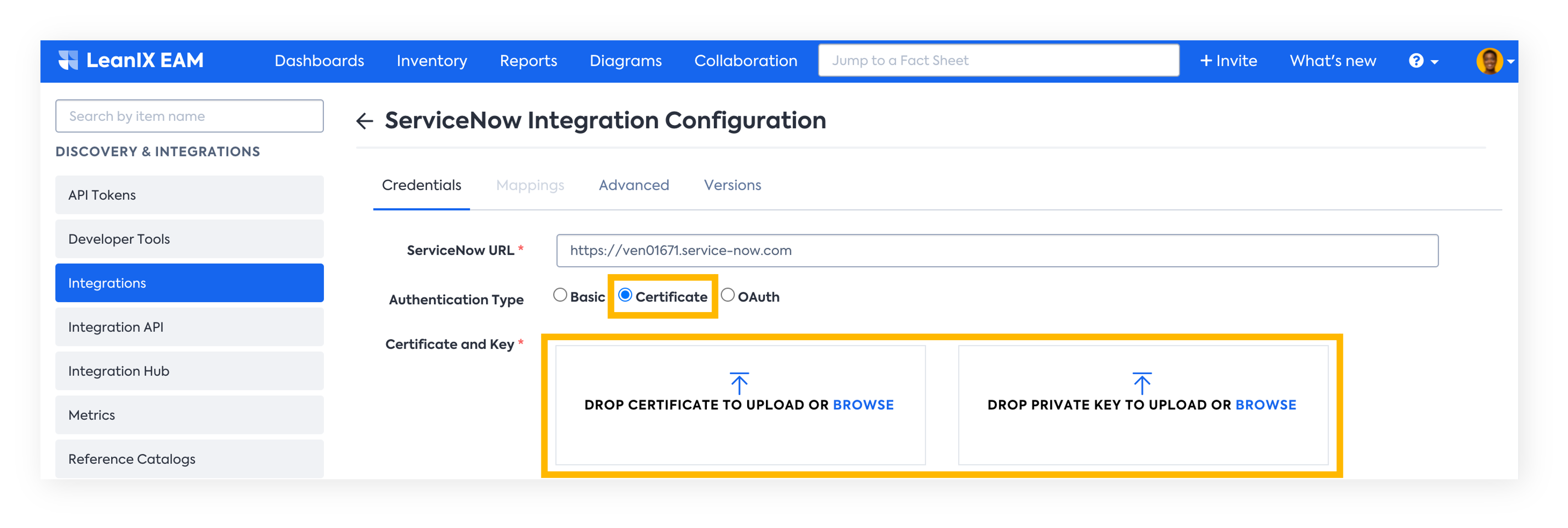Open the Diagrams menu

coord(625,61)
